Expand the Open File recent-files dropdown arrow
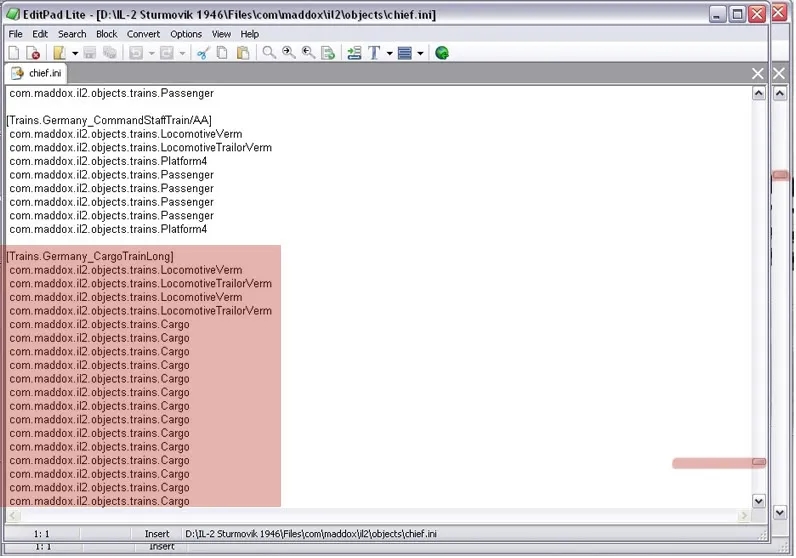Screen dimensions: 796x558 coord(75,53)
